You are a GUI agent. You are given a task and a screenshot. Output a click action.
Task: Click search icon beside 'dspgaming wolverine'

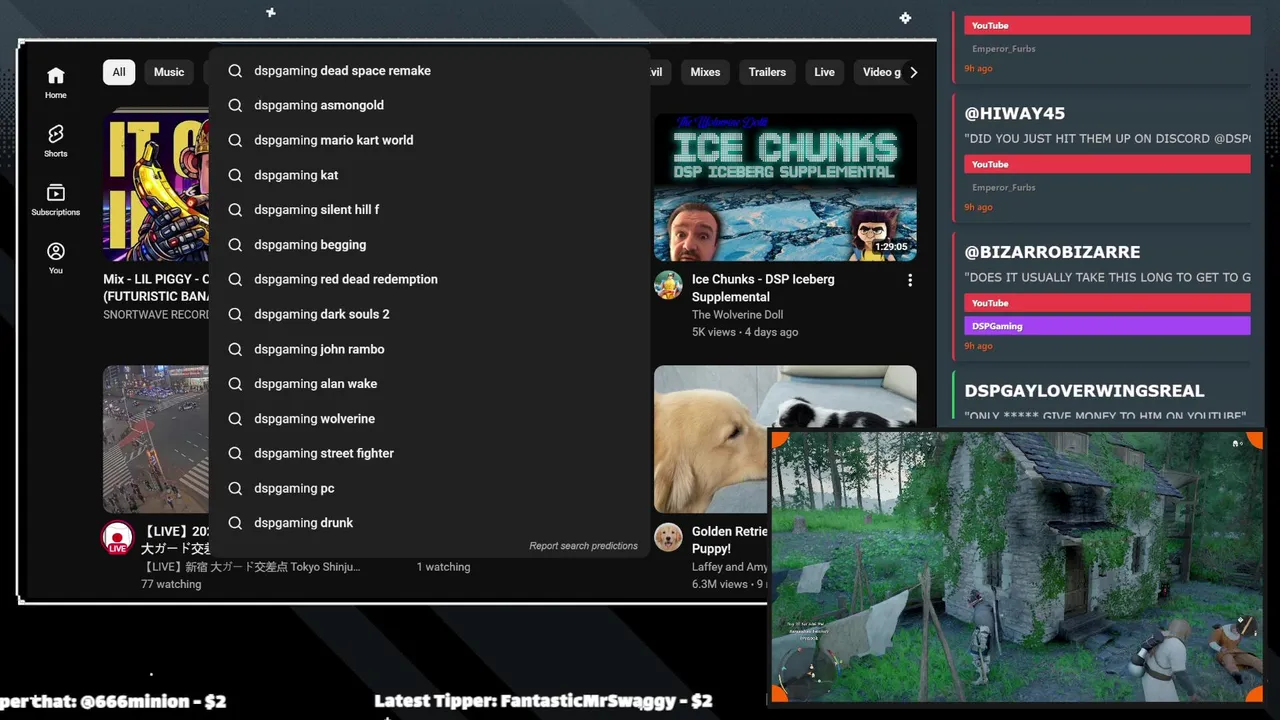pyautogui.click(x=235, y=419)
